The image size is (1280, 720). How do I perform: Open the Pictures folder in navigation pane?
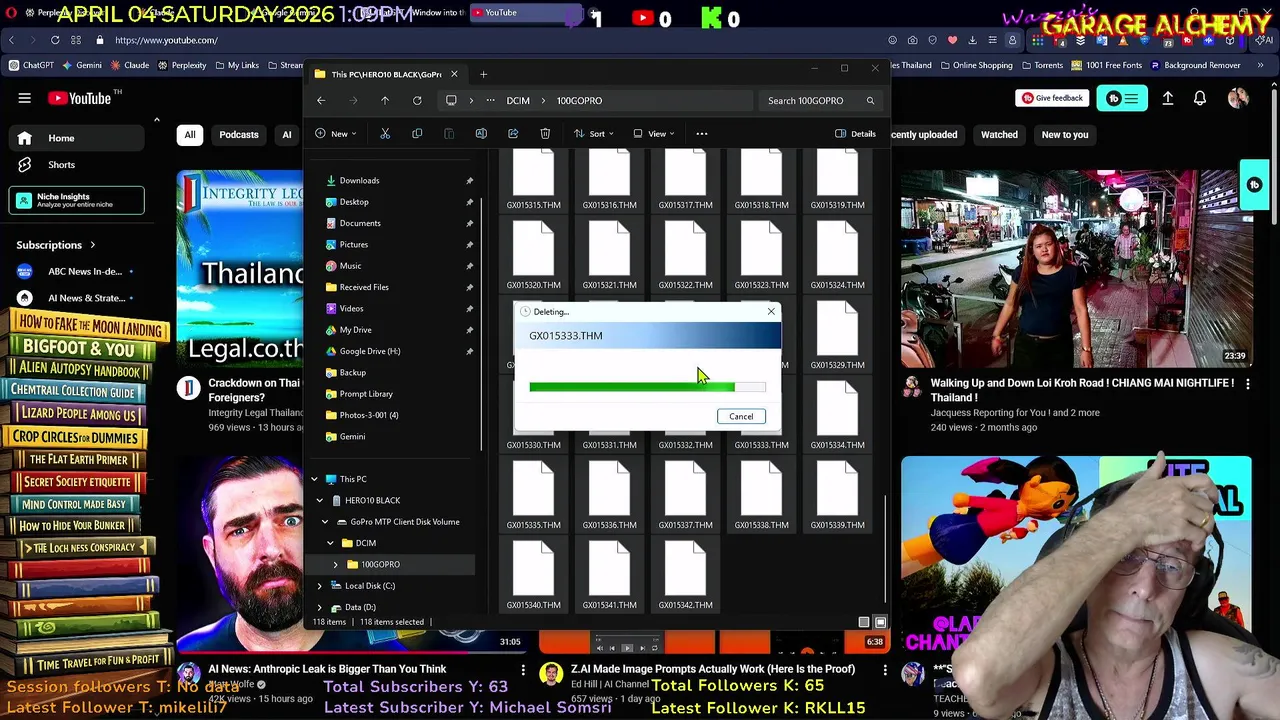(x=353, y=244)
